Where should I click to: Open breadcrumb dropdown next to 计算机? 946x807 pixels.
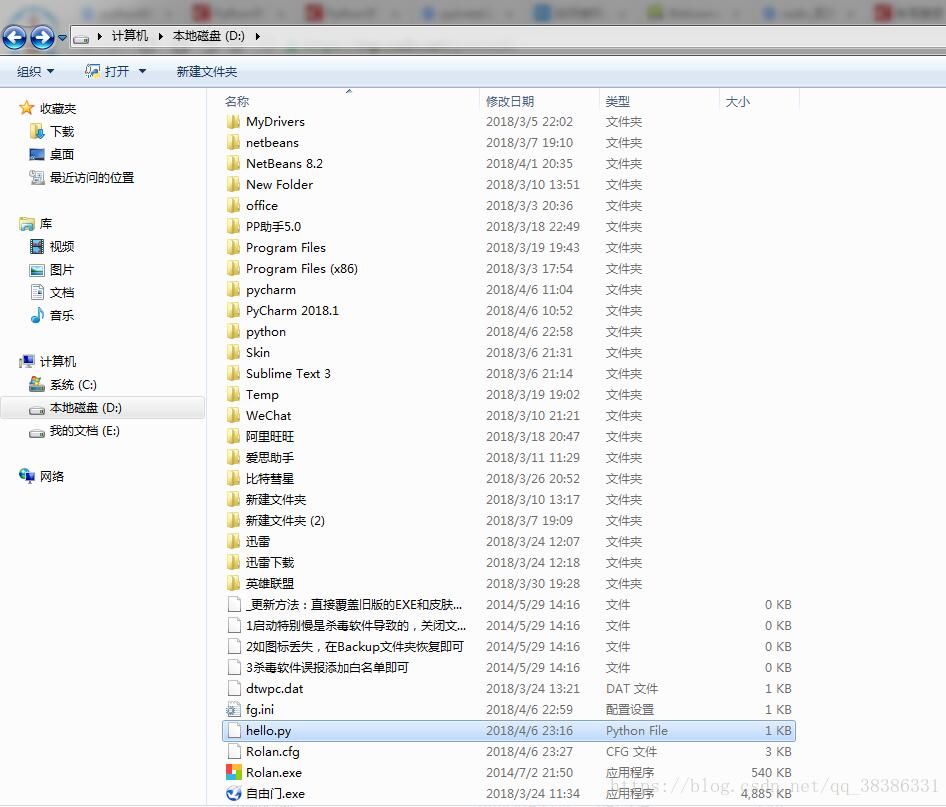point(161,31)
